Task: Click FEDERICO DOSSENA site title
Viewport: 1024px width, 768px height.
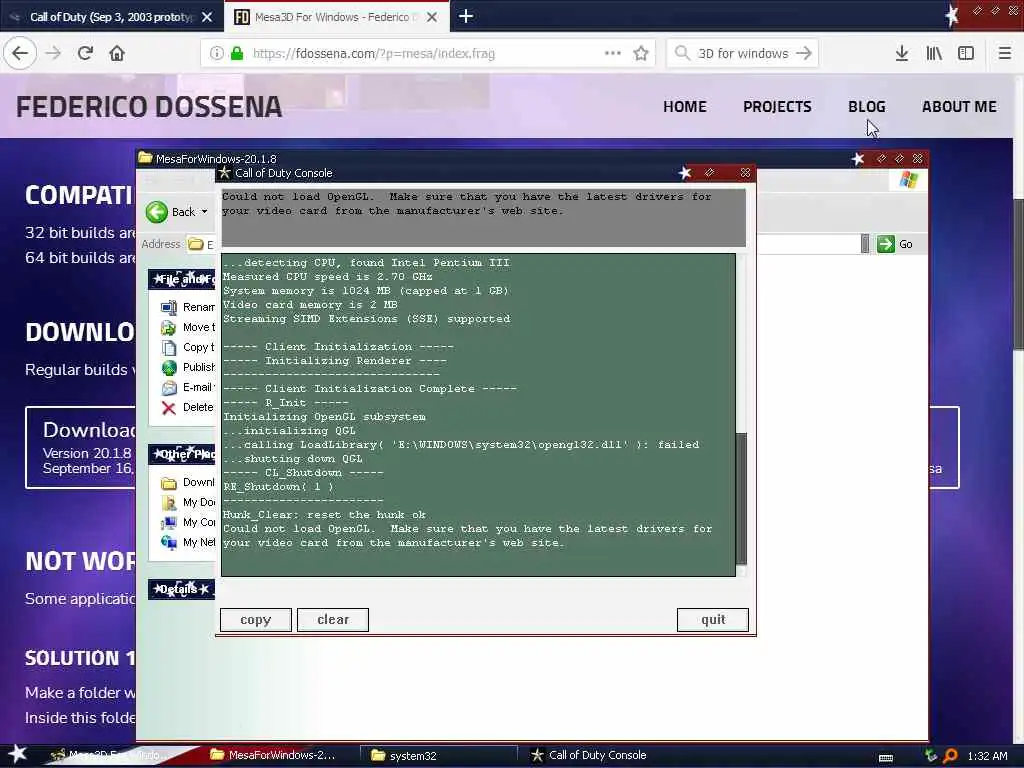Action: click(149, 107)
